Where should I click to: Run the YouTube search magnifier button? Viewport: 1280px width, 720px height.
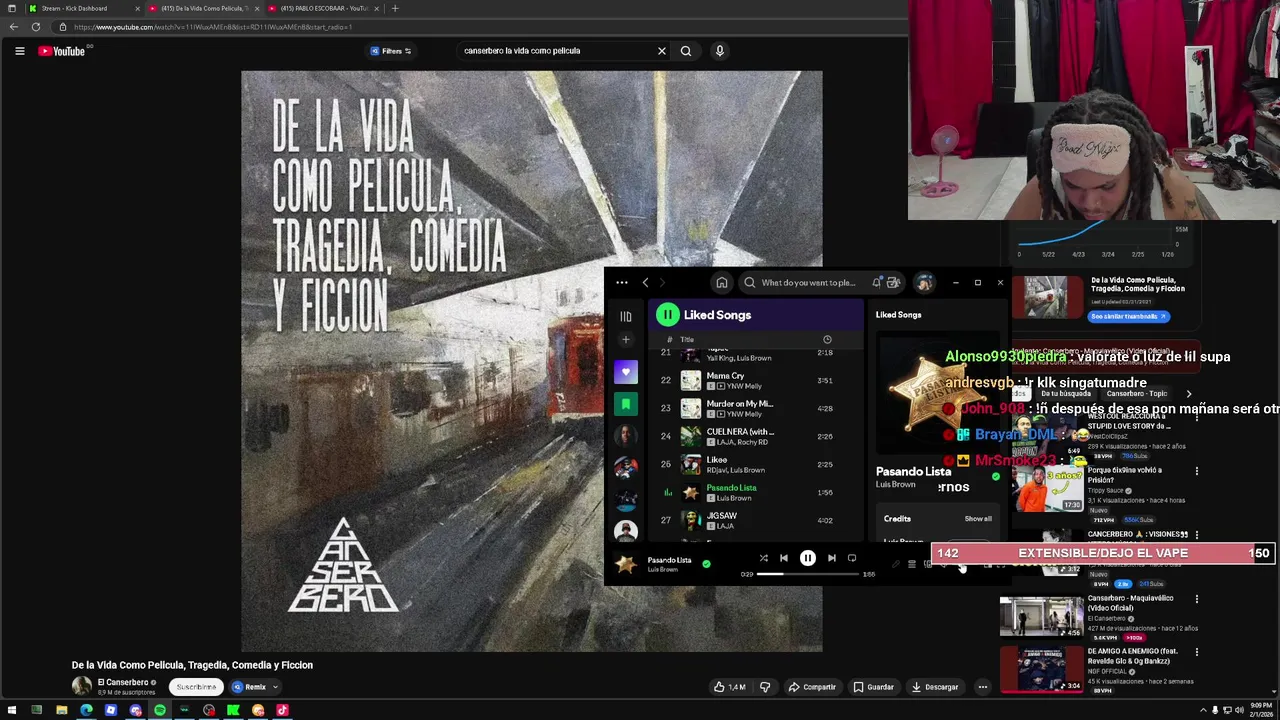pos(686,51)
